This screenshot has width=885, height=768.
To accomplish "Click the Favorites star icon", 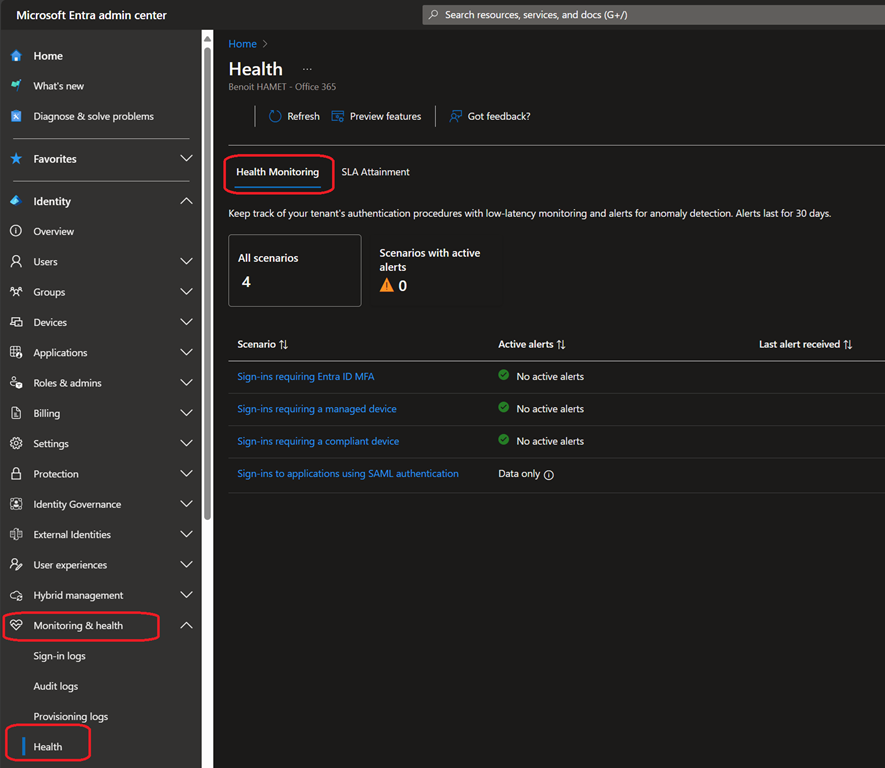I will pyautogui.click(x=16, y=159).
